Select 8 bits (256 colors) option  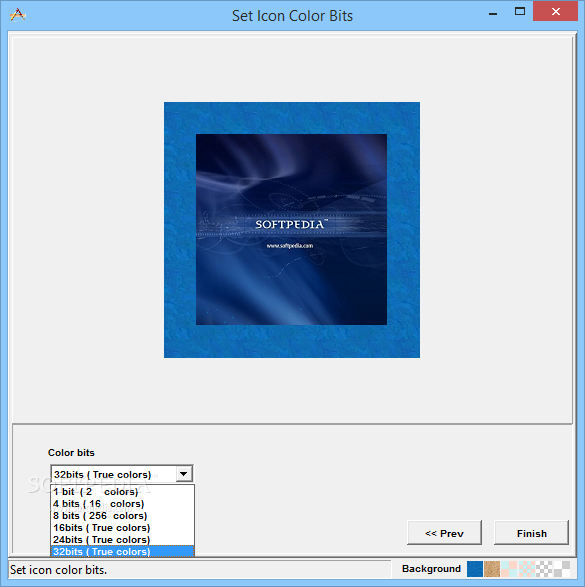[123, 515]
